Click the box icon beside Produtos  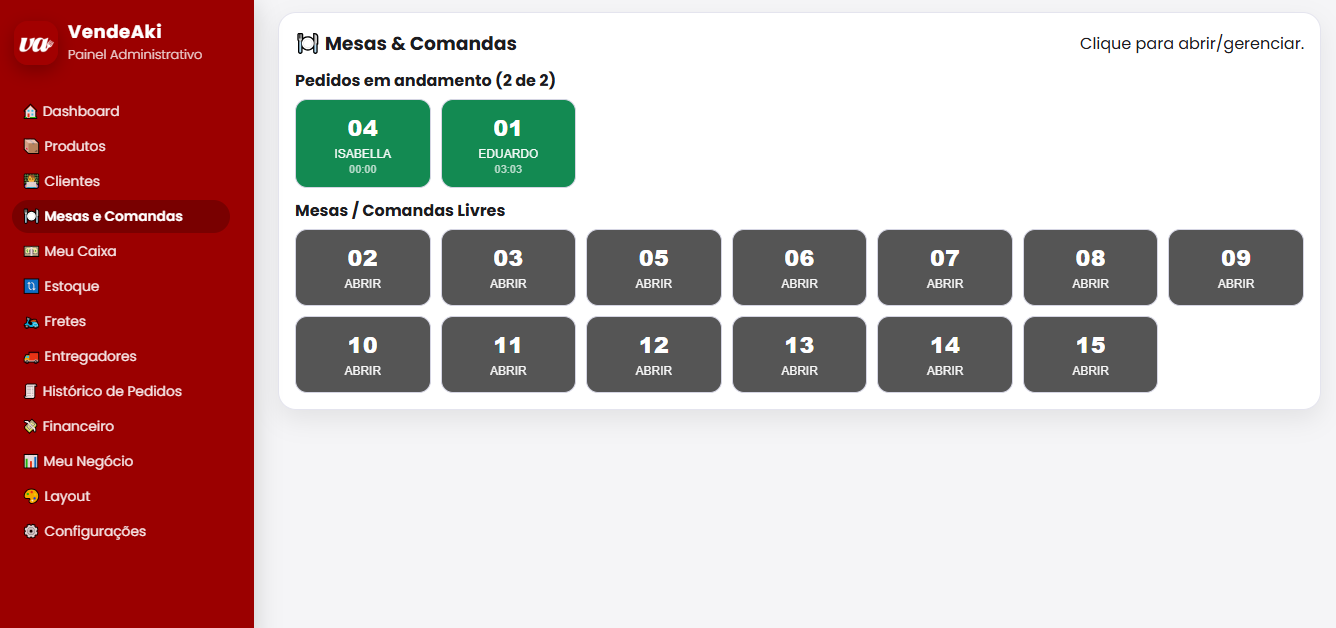click(x=31, y=147)
